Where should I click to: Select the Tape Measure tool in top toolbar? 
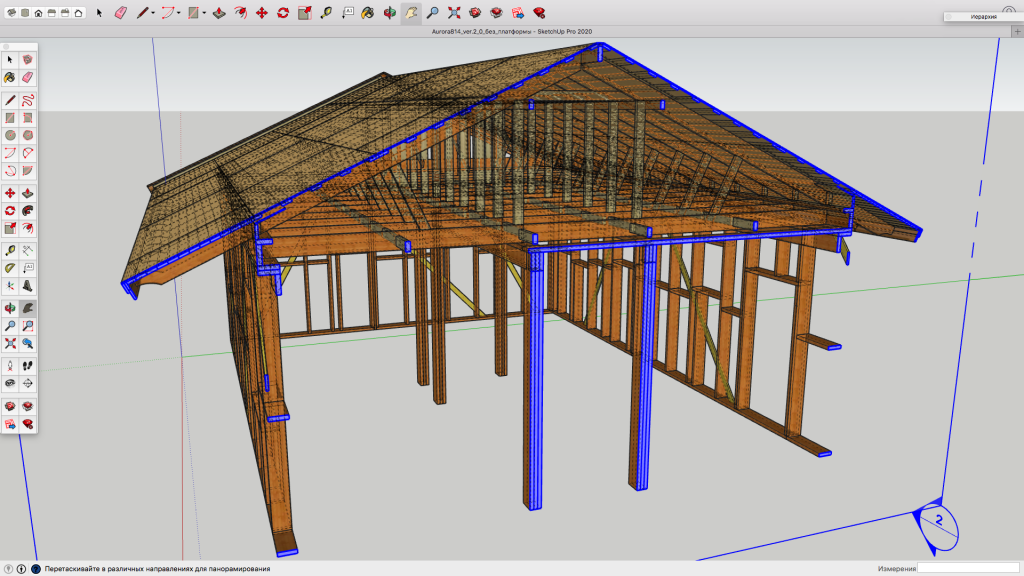[326, 13]
